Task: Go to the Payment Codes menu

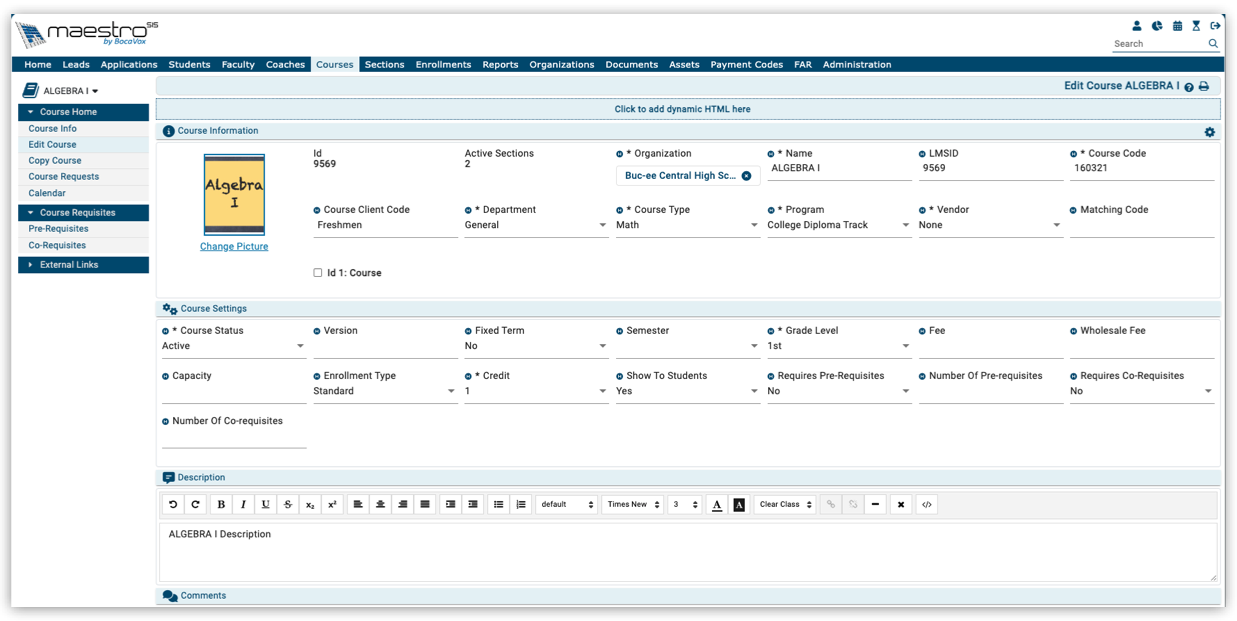Action: pos(746,65)
